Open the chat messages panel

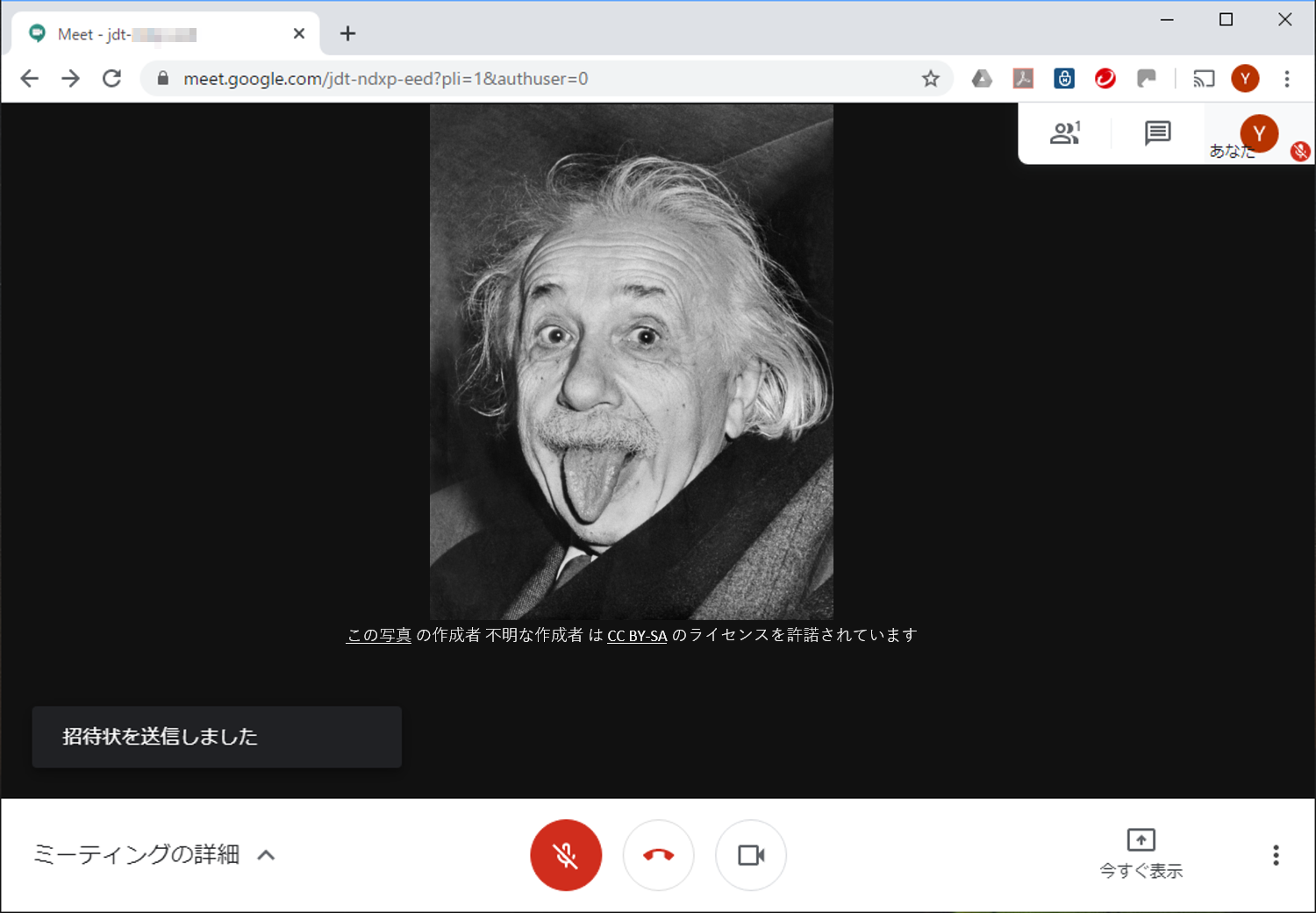(1157, 133)
